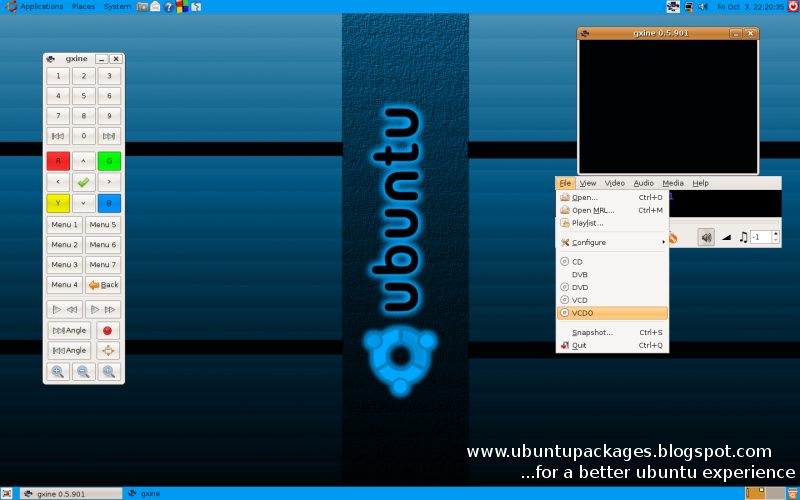Select next Angle button
Viewport: 800px width, 500px height.
click(69, 331)
